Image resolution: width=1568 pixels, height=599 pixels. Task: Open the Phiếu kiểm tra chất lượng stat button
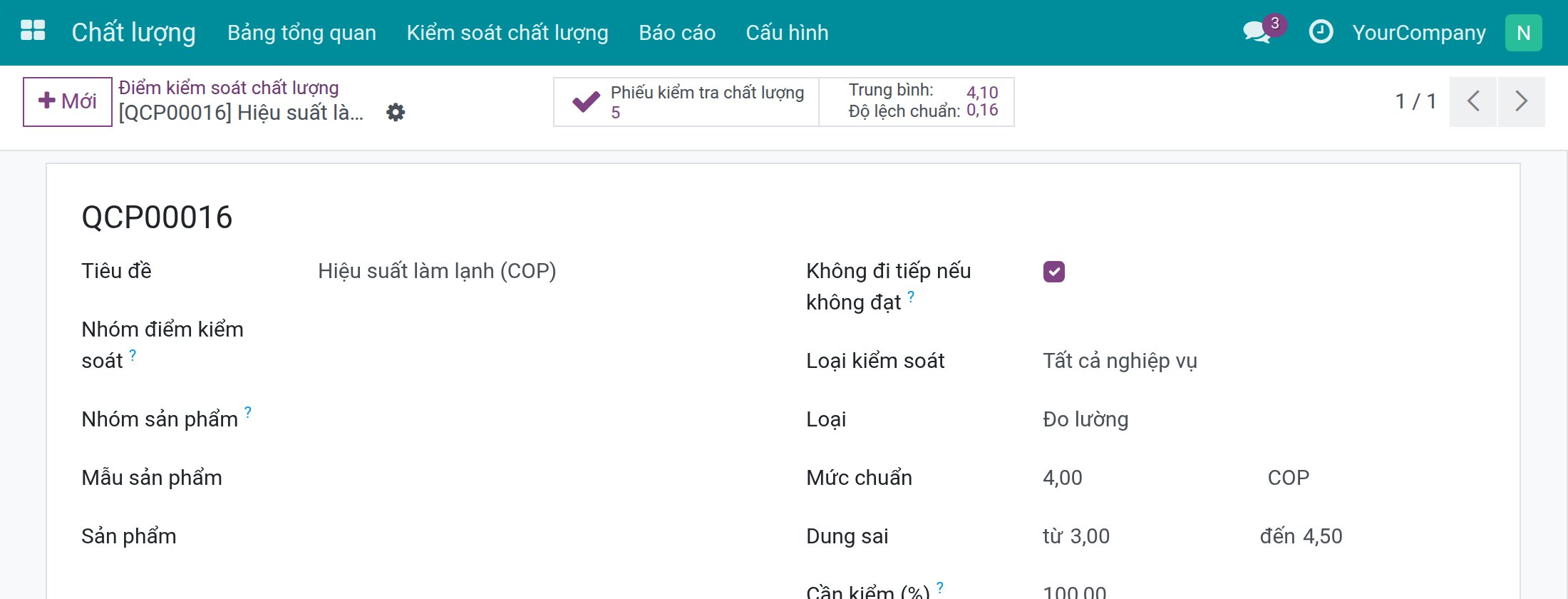pyautogui.click(x=686, y=102)
